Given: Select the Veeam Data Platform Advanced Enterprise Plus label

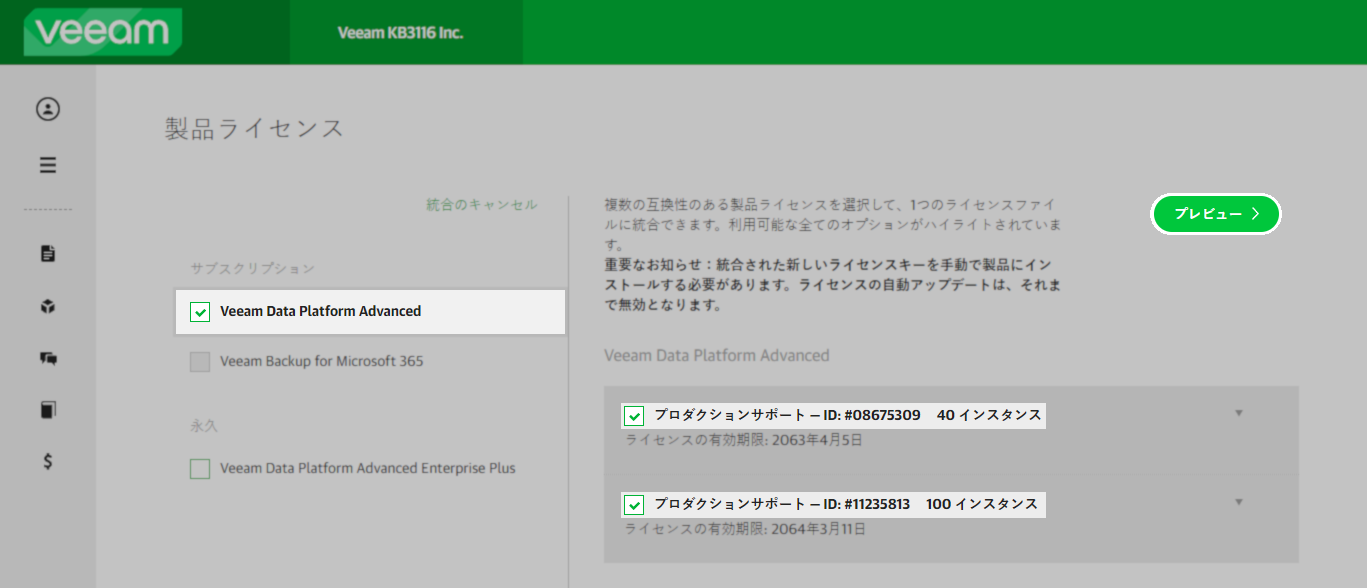Looking at the screenshot, I should click(368, 468).
